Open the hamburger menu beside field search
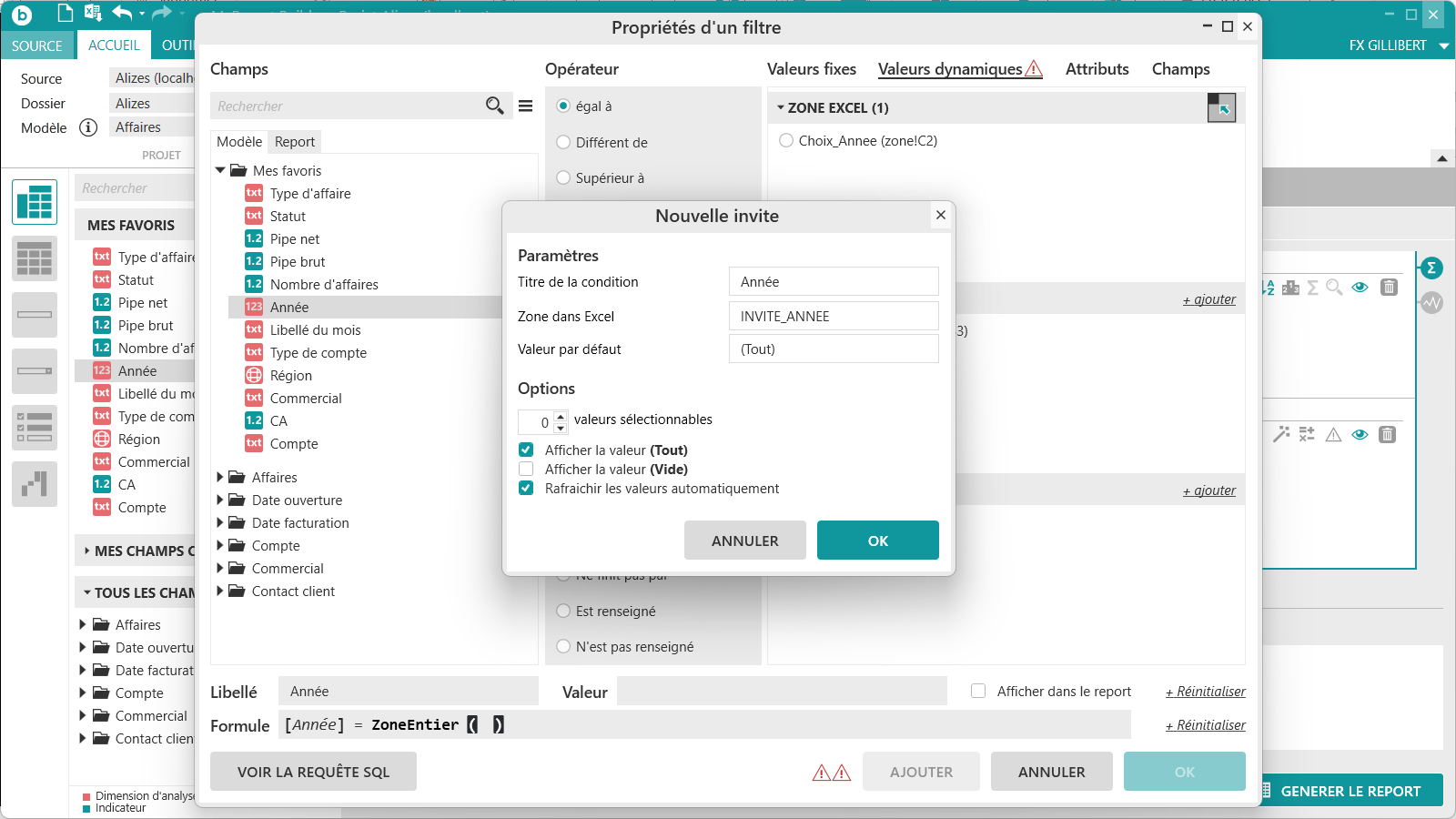Image resolution: width=1456 pixels, height=819 pixels. pos(525,106)
